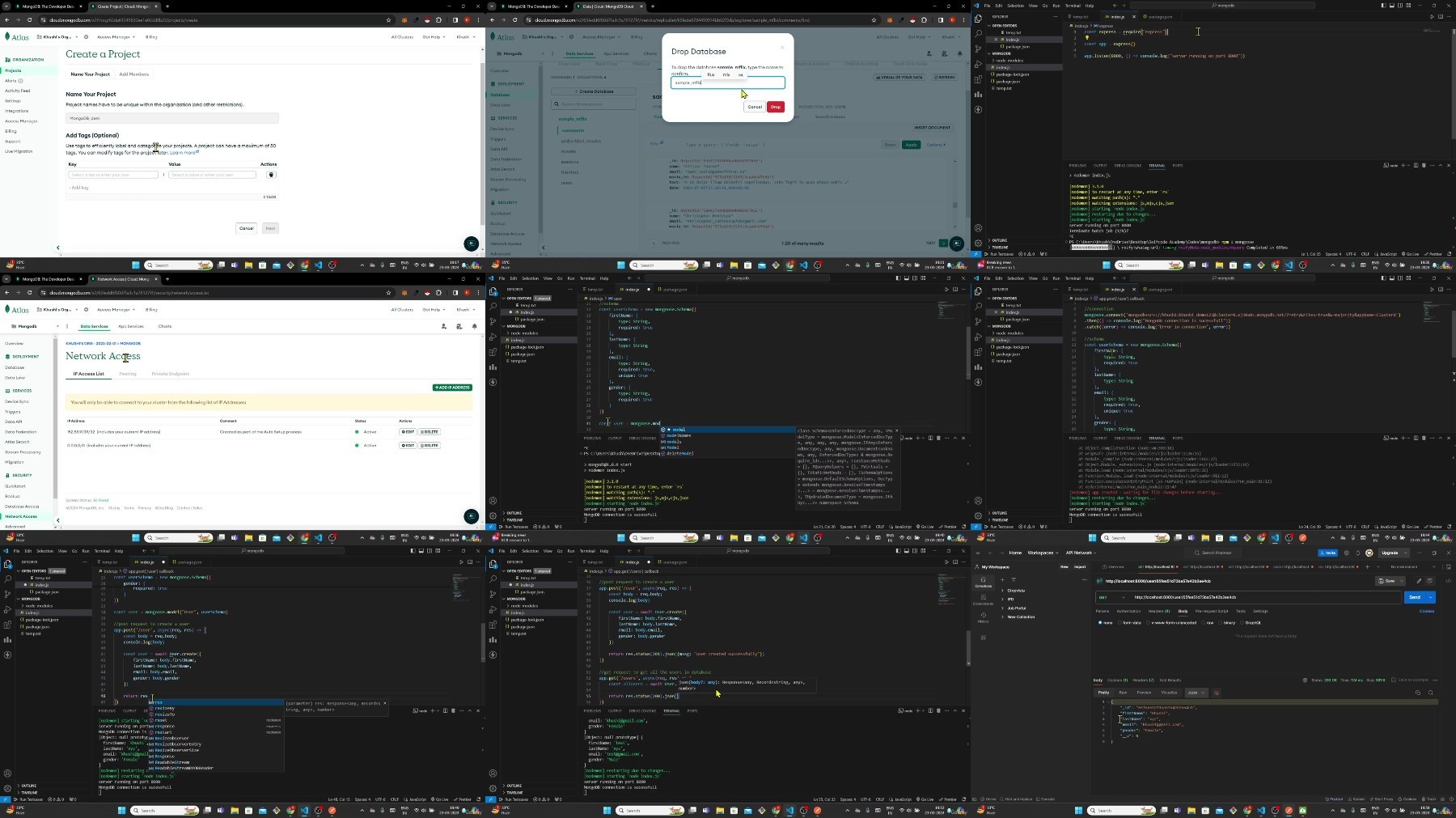This screenshot has width=1456, height=818.
Task: Open the notifications bell in Postman header
Action: (x=1357, y=553)
